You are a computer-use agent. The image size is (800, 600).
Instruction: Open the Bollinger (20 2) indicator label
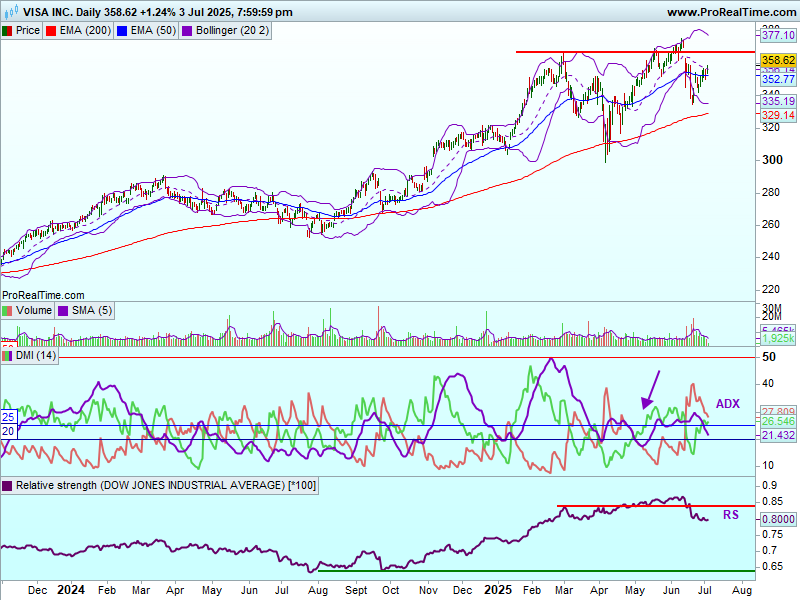click(226, 30)
